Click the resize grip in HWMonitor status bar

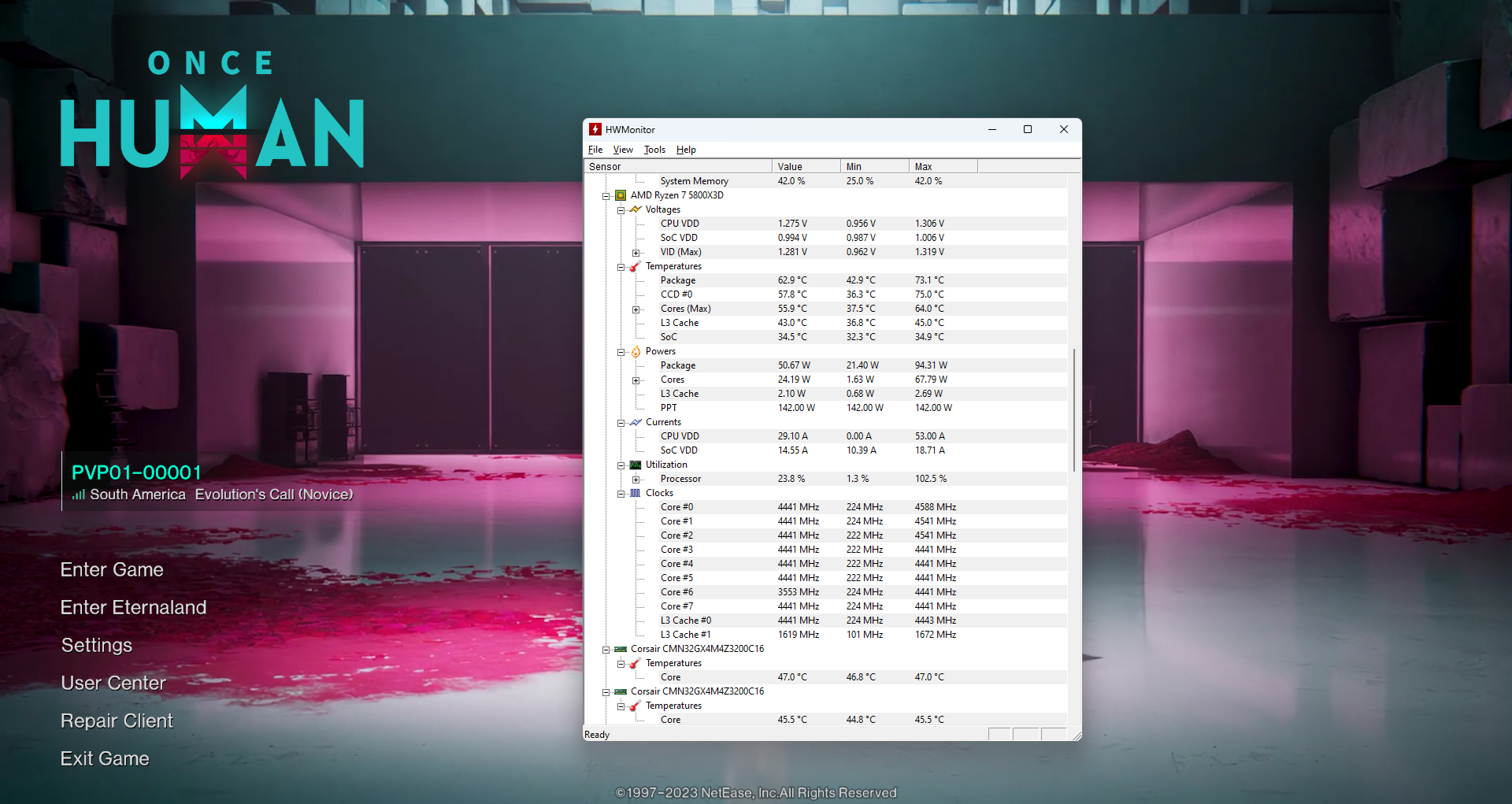[x=1076, y=735]
